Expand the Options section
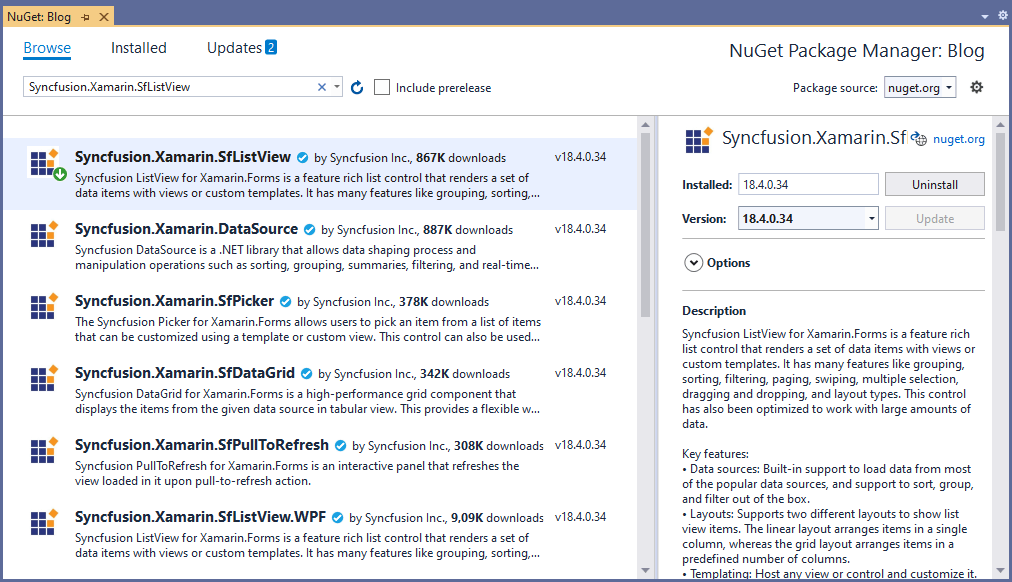 coord(693,263)
